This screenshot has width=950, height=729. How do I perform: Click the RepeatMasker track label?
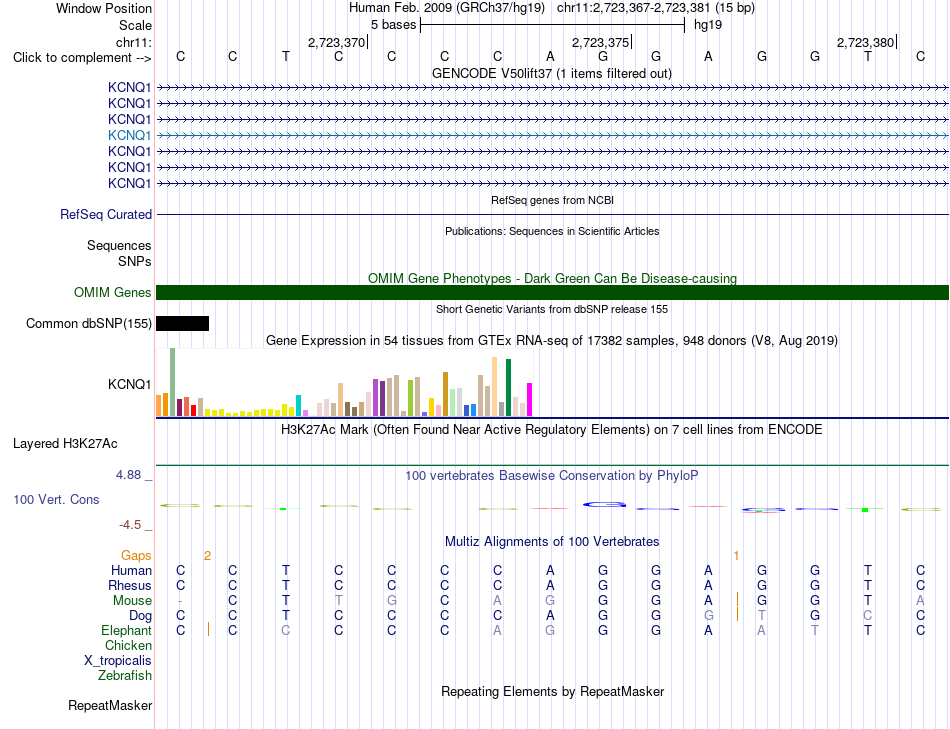coord(110,705)
